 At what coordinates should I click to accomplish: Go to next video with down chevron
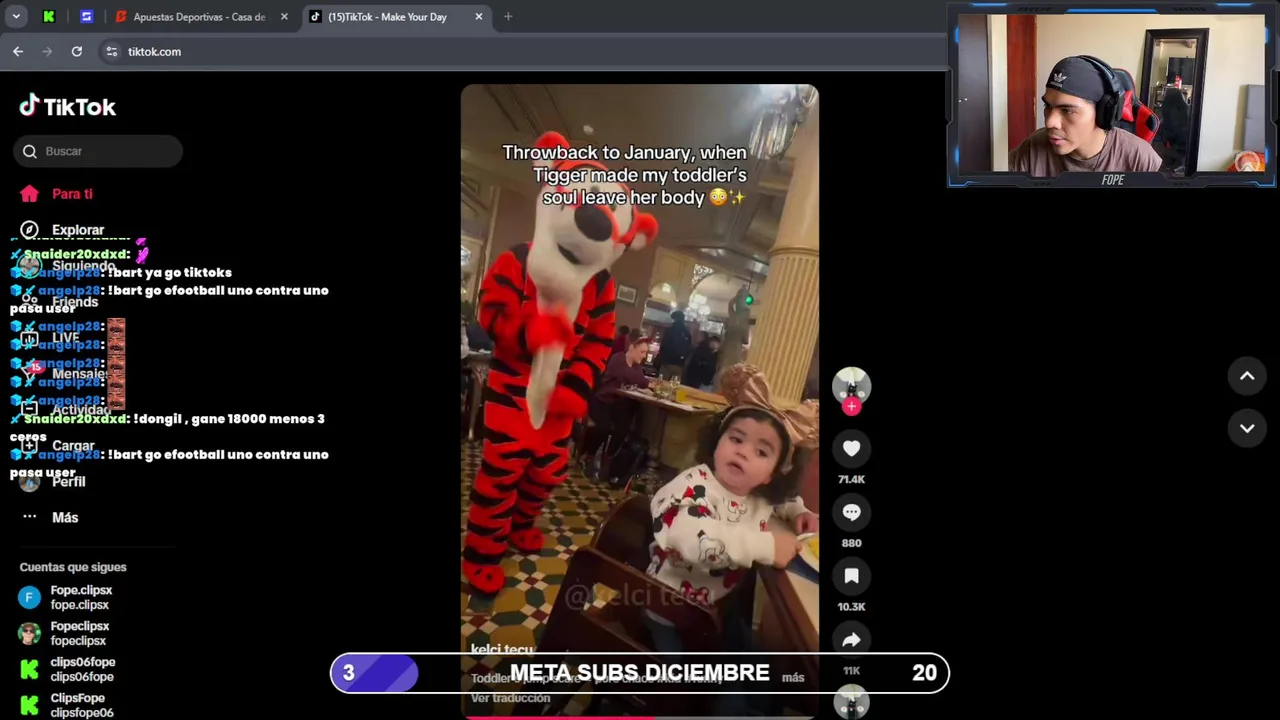[x=1247, y=428]
